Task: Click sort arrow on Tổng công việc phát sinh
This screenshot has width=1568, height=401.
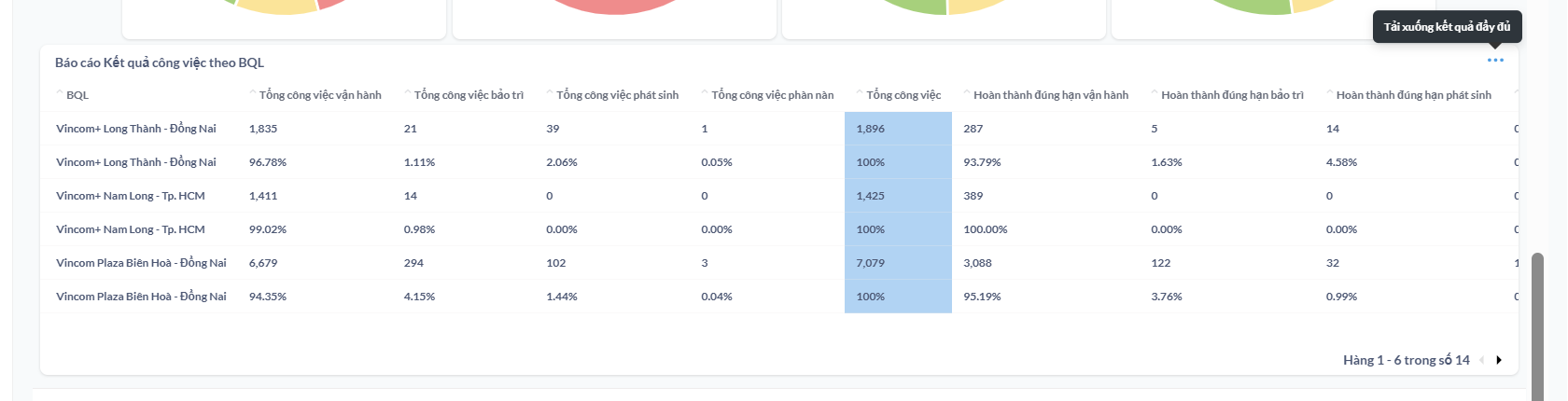Action: (551, 93)
